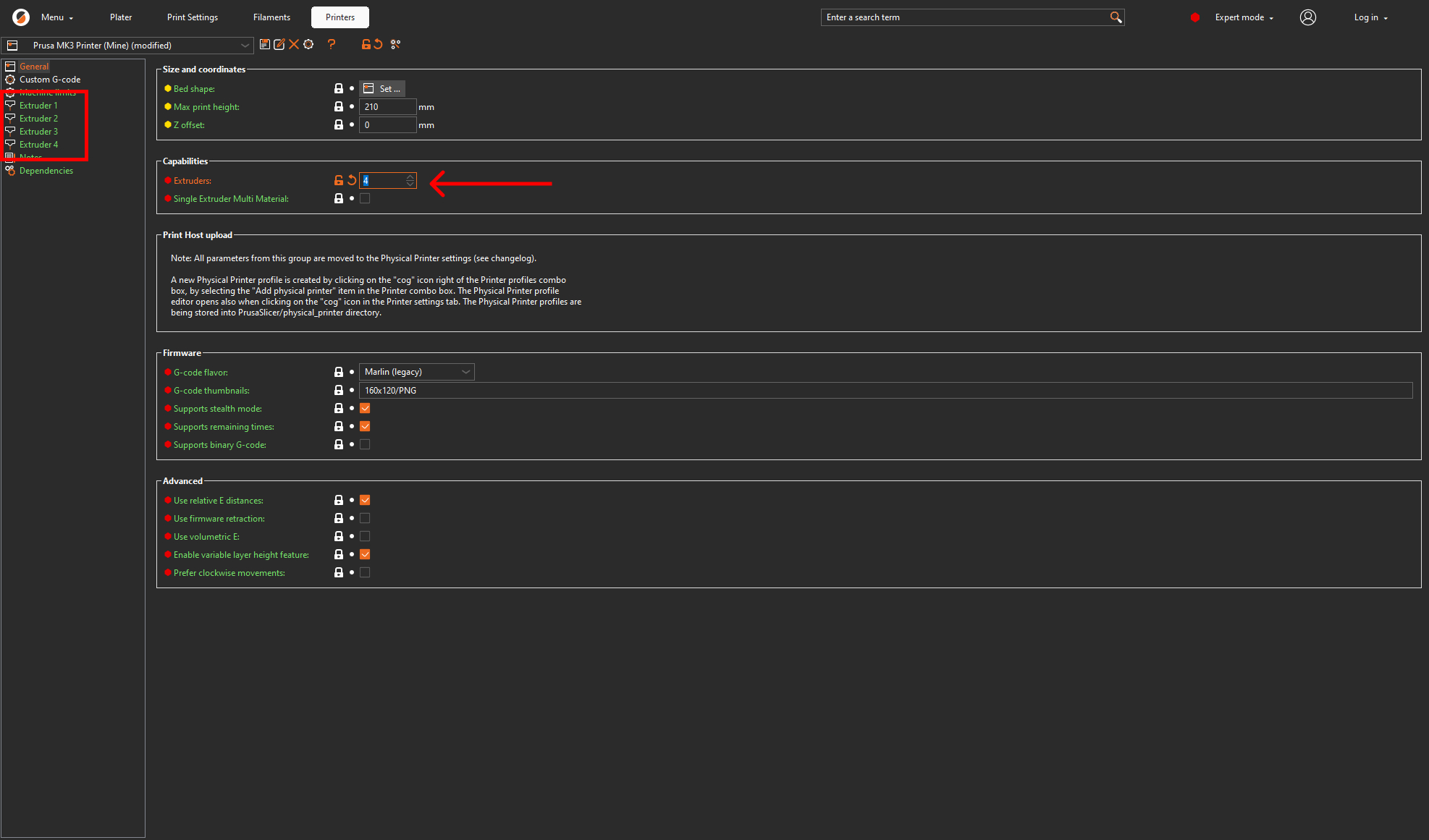Viewport: 1429px width, 840px height.
Task: Open the Expert mode dropdown
Action: pyautogui.click(x=1244, y=17)
